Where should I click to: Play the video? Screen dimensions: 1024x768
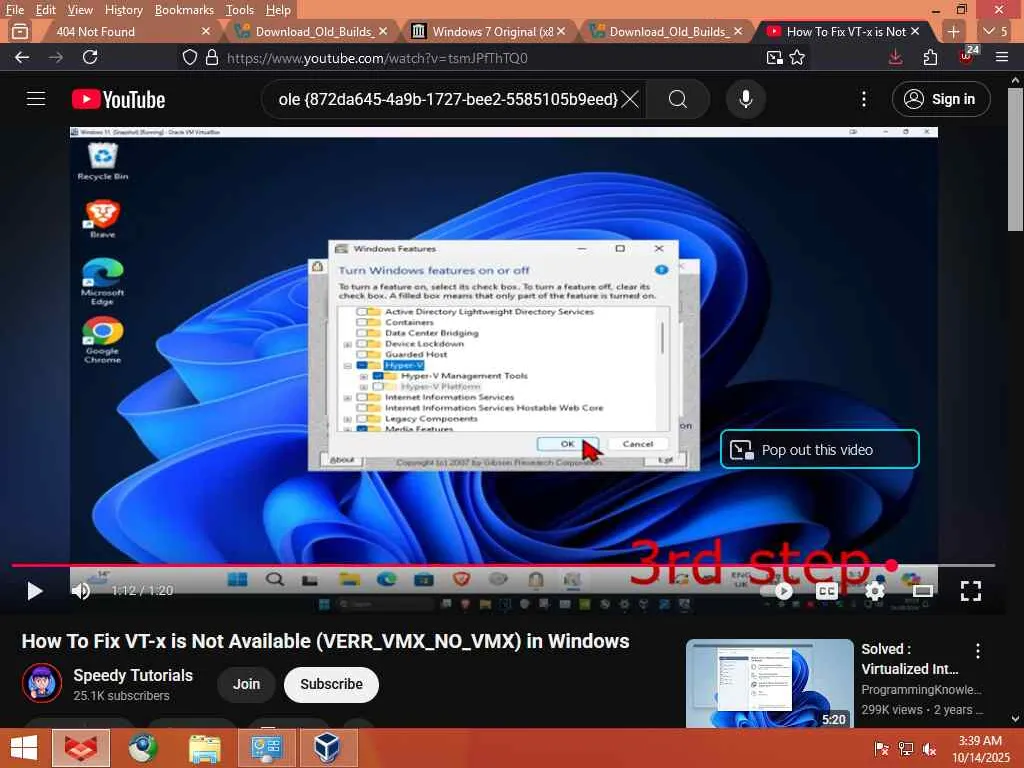tap(35, 590)
